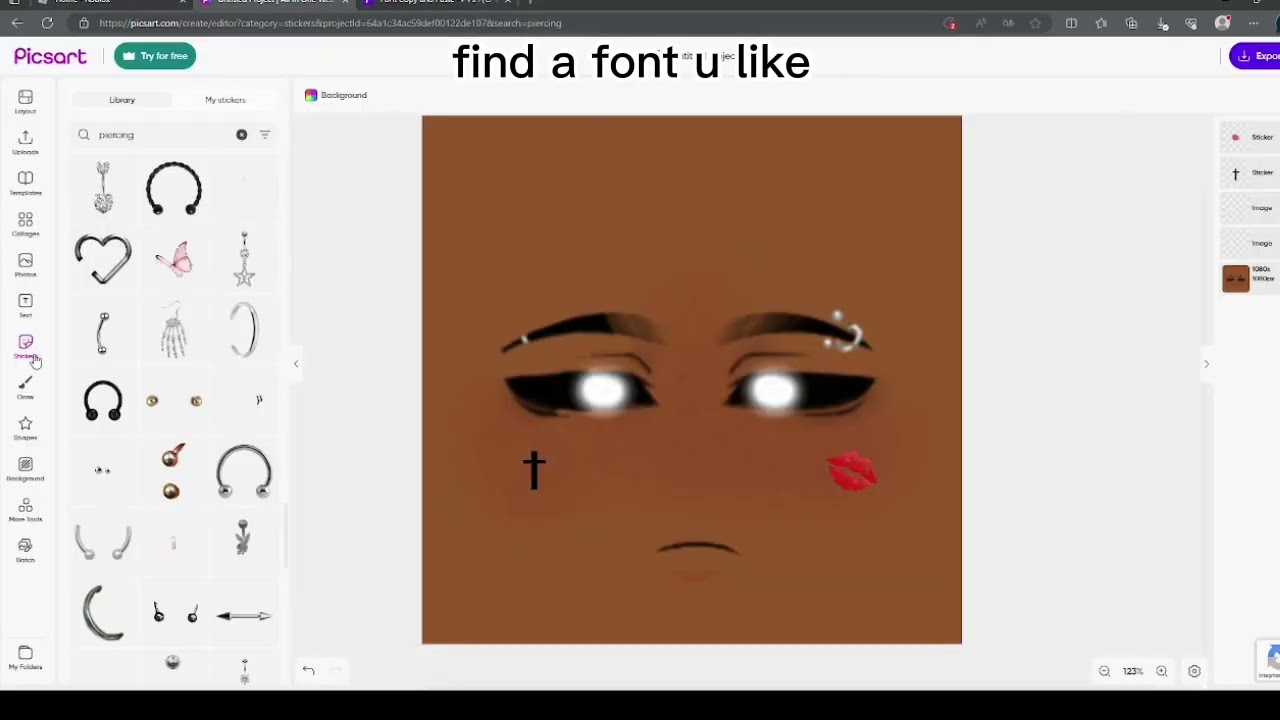
Task: Open the browser profile avatar
Action: click(x=1223, y=23)
